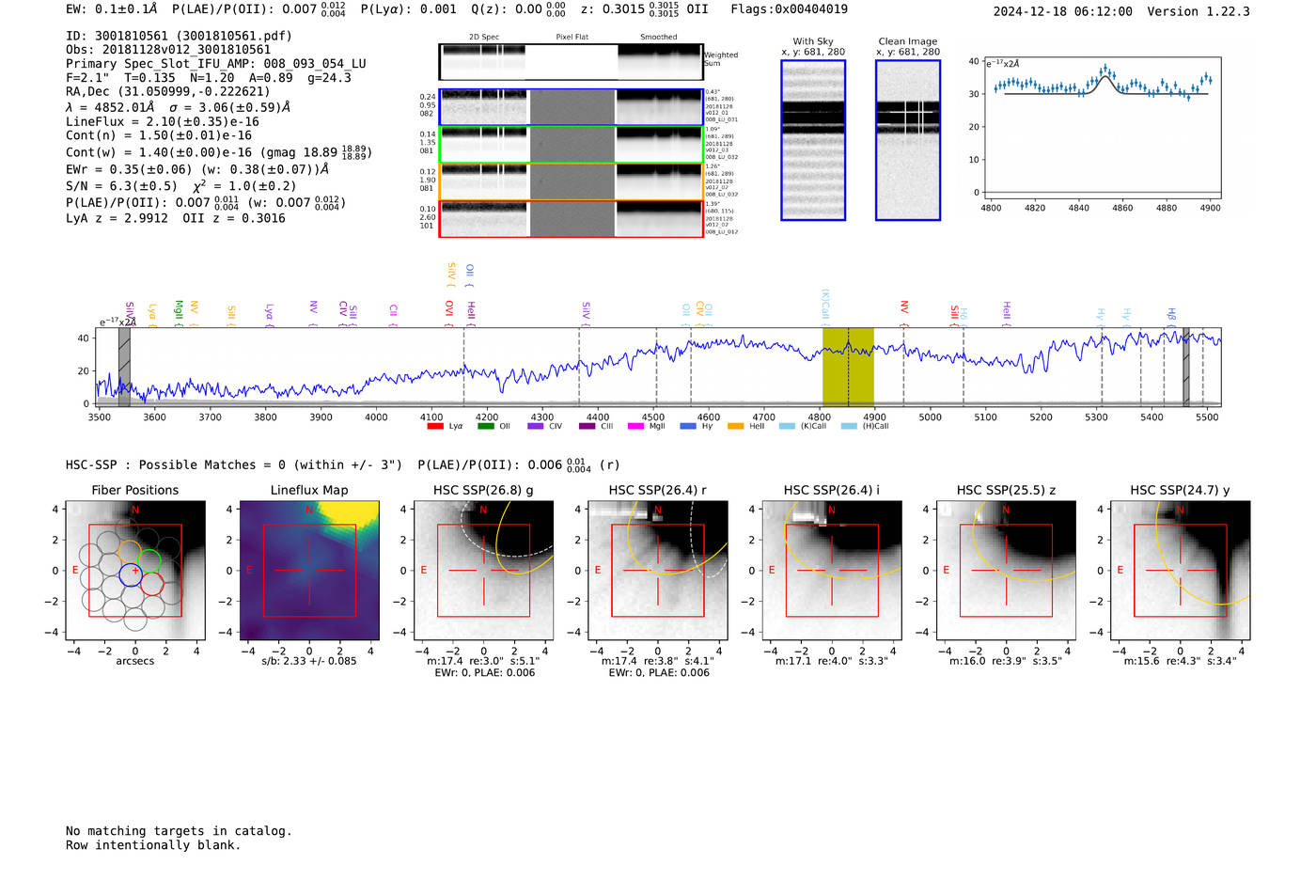This screenshot has width=1316, height=896.
Task: Select the blue-bordered 2D spectrum row
Action: 572,107
